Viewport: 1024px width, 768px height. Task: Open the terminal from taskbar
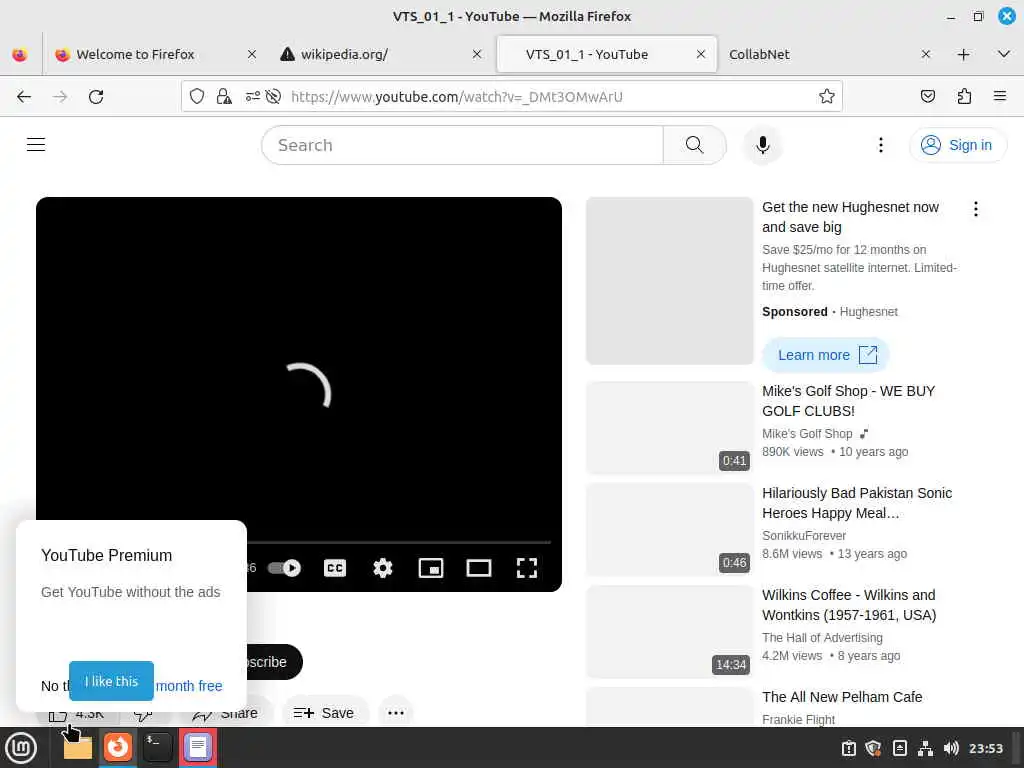click(x=157, y=748)
